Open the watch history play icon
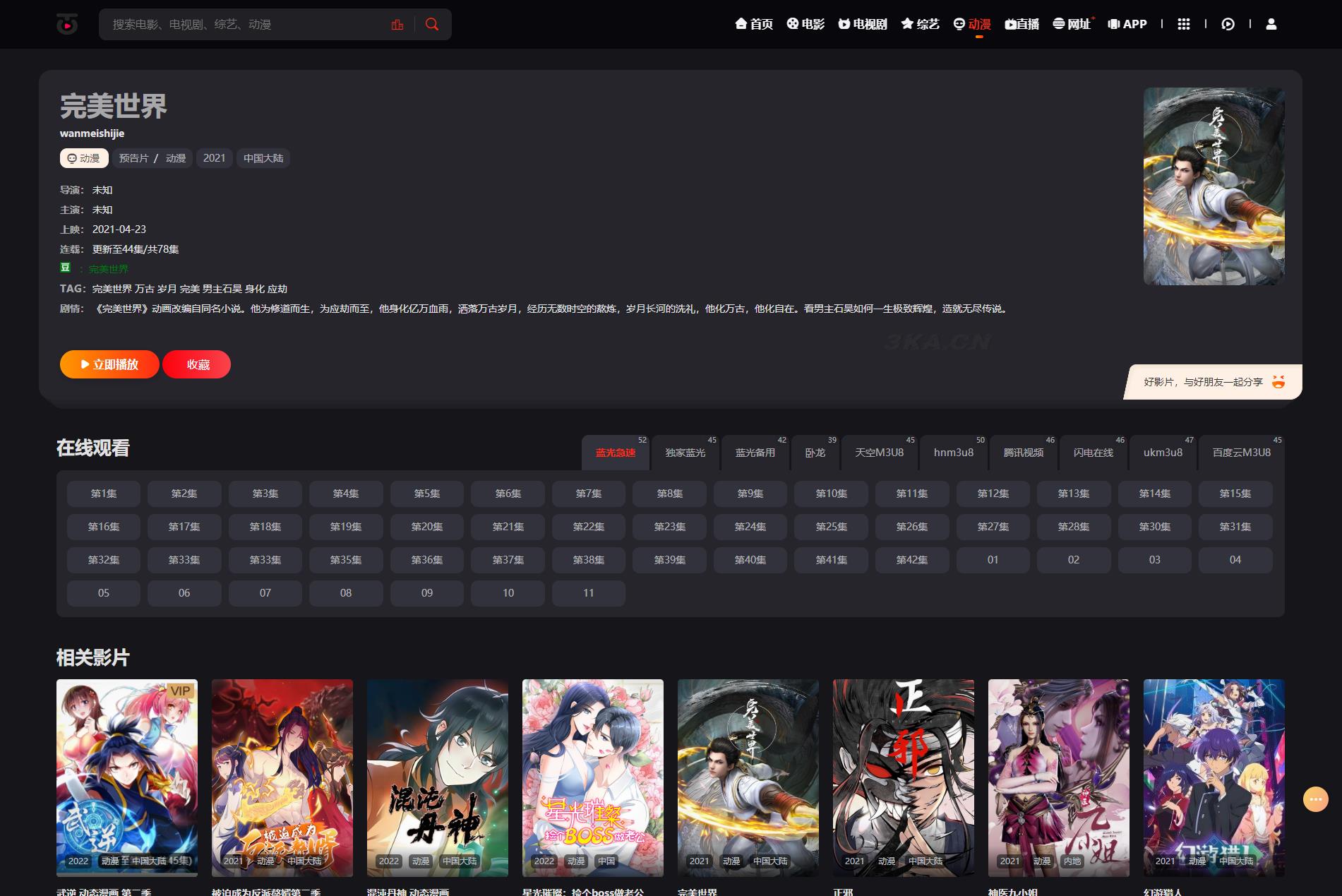The height and width of the screenshot is (896, 1342). click(x=1228, y=24)
